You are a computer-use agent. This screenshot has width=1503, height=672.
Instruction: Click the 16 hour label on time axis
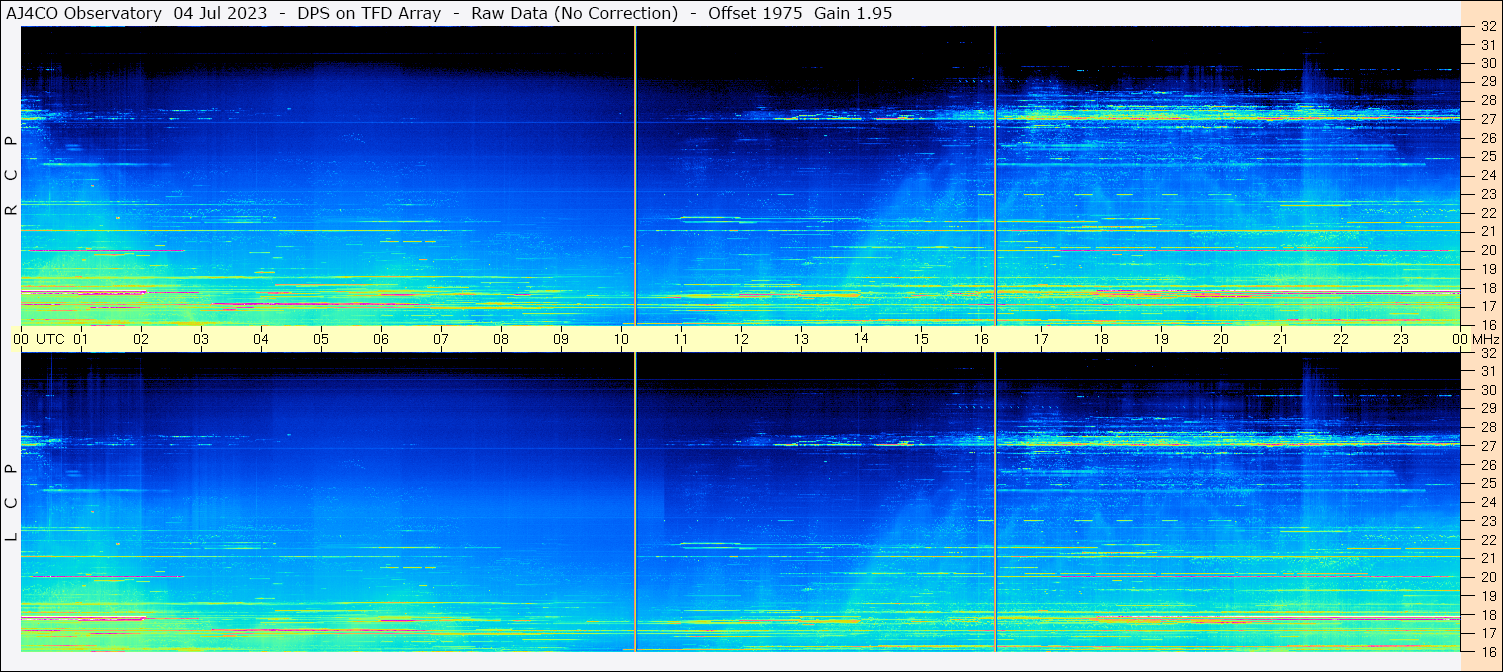point(981,339)
